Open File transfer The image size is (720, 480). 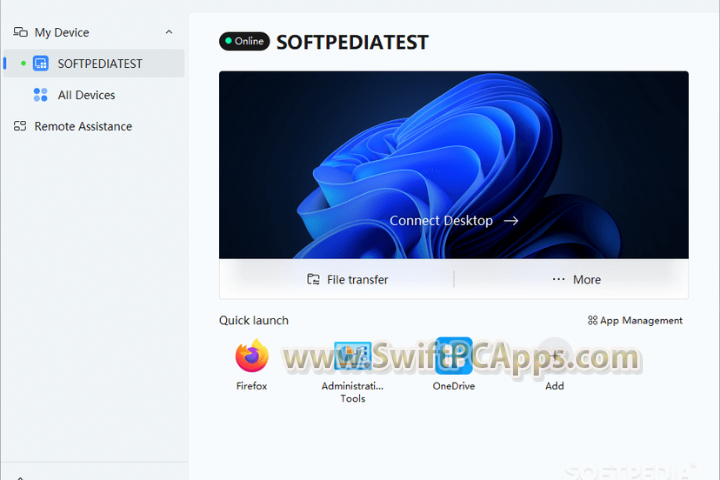[348, 279]
